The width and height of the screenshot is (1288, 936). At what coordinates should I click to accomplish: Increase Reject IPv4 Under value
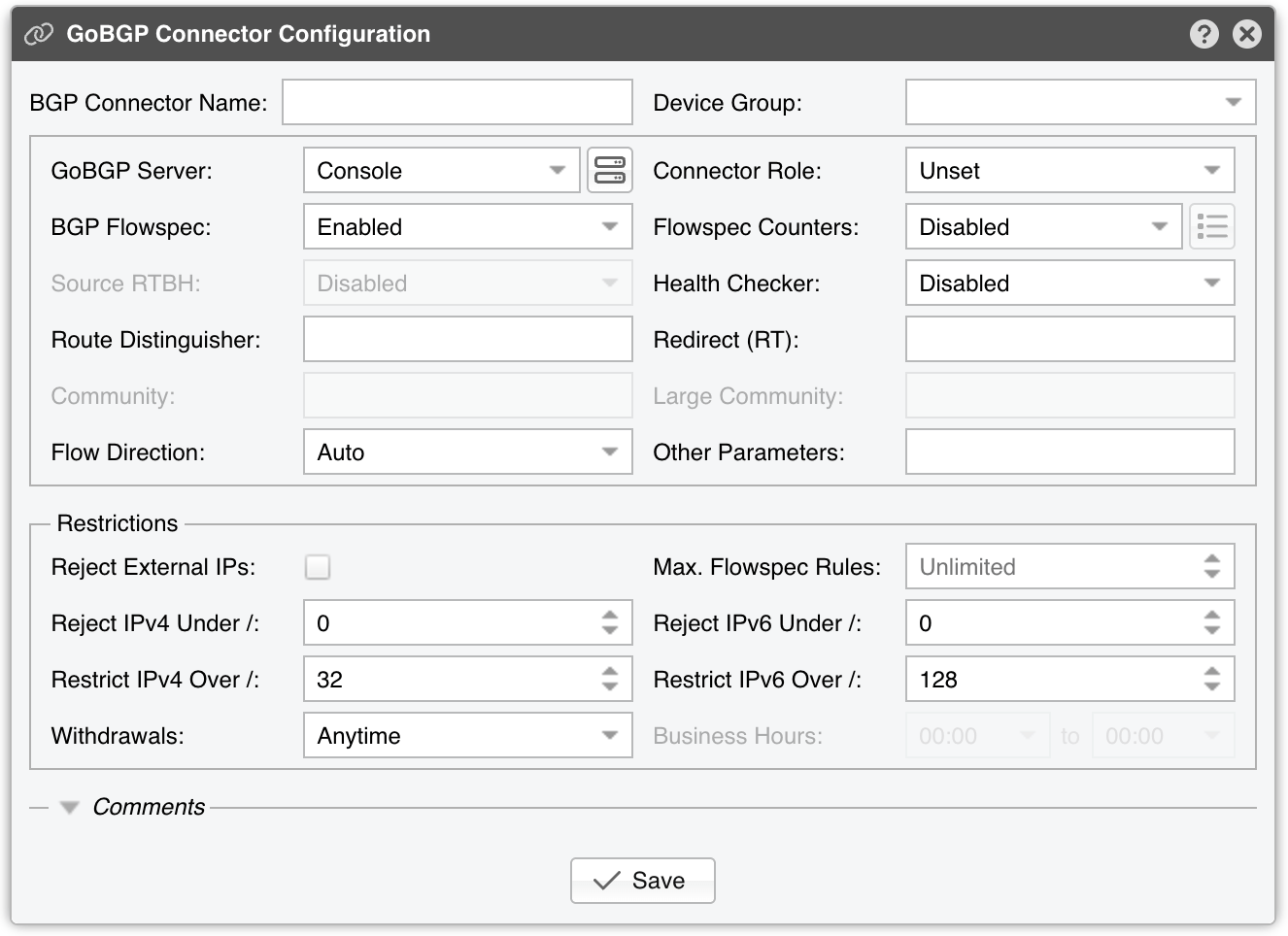pyautogui.click(x=610, y=616)
